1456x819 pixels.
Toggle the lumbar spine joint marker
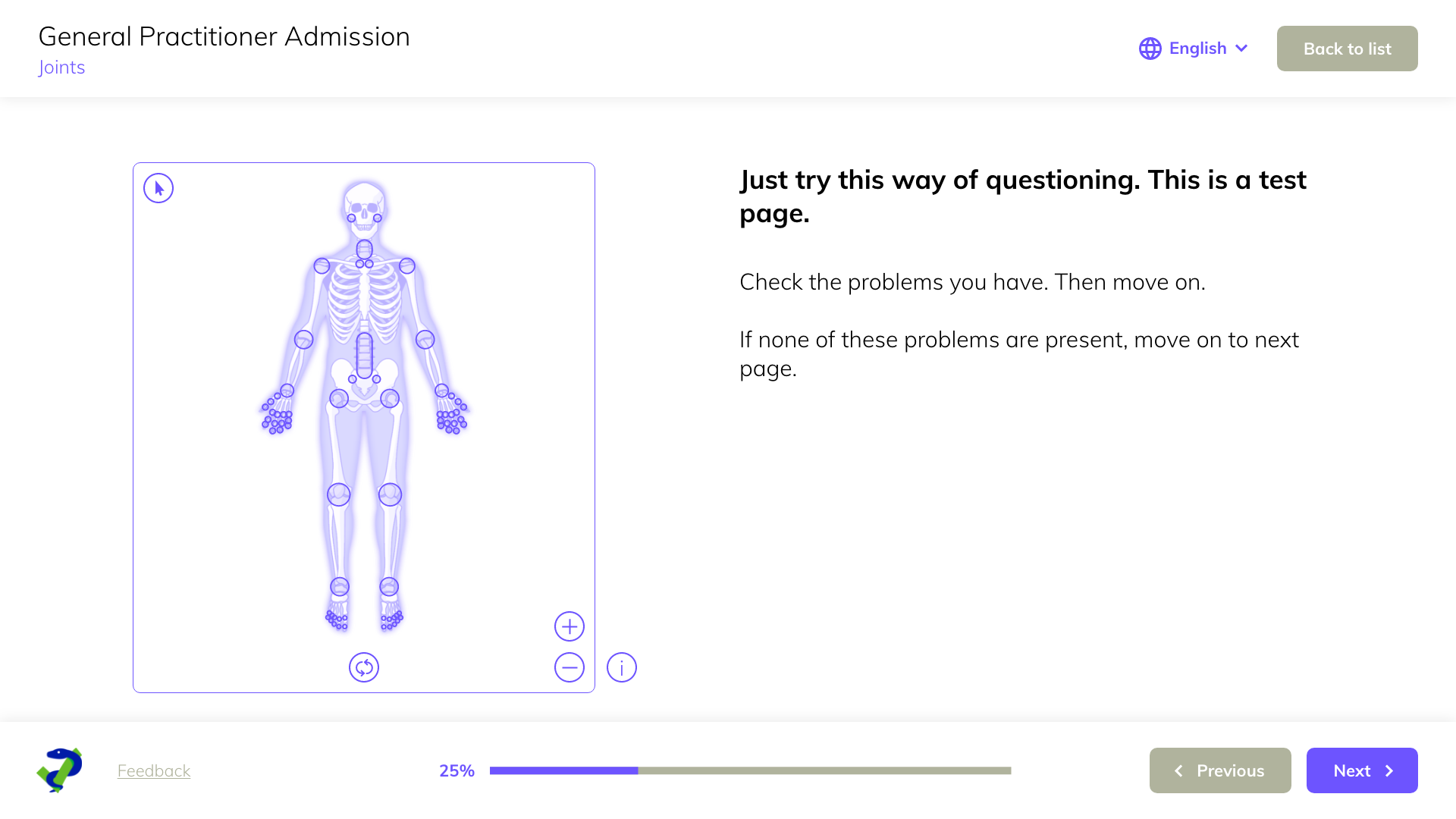[364, 355]
